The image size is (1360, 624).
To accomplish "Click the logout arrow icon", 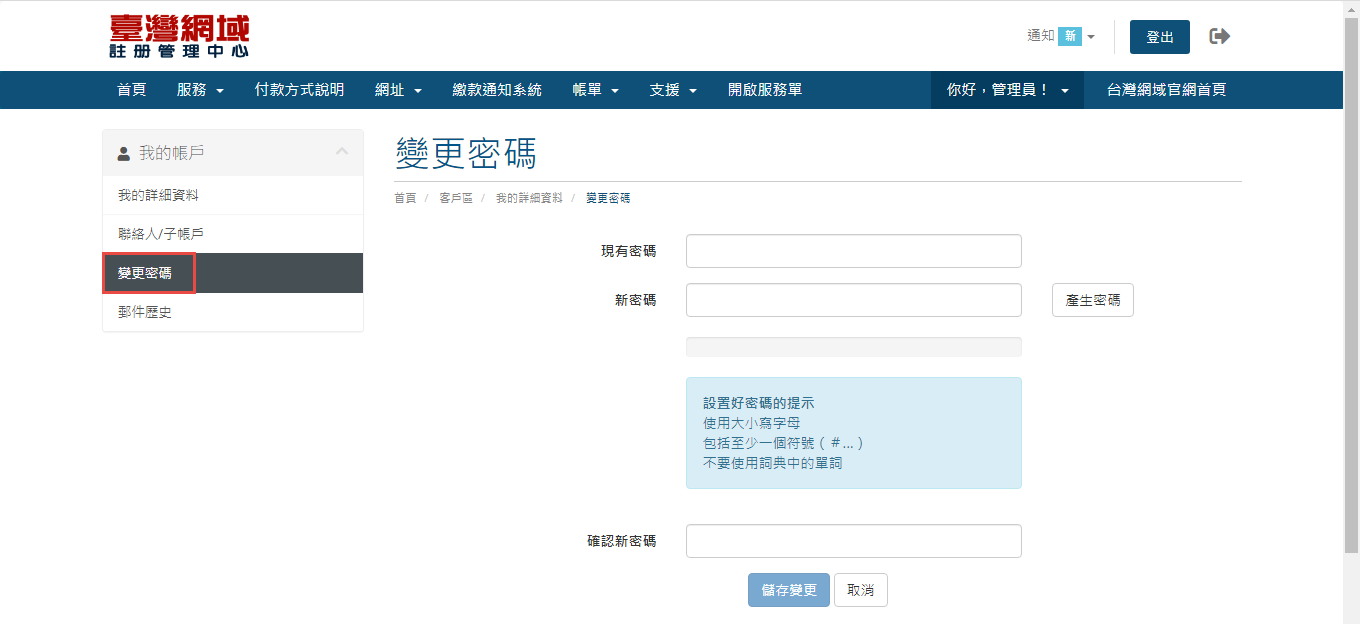I will [x=1219, y=37].
